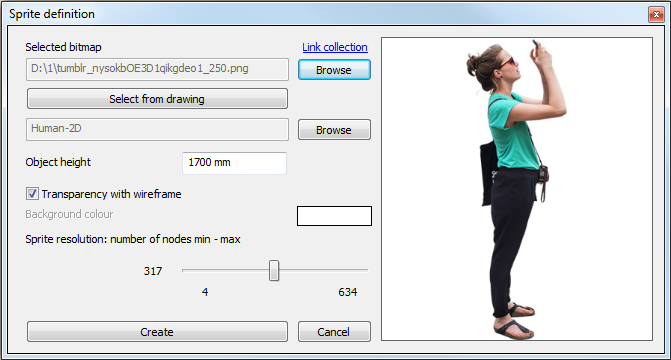This screenshot has width=671, height=360.
Task: Open the Background colour swatch
Action: tap(334, 216)
